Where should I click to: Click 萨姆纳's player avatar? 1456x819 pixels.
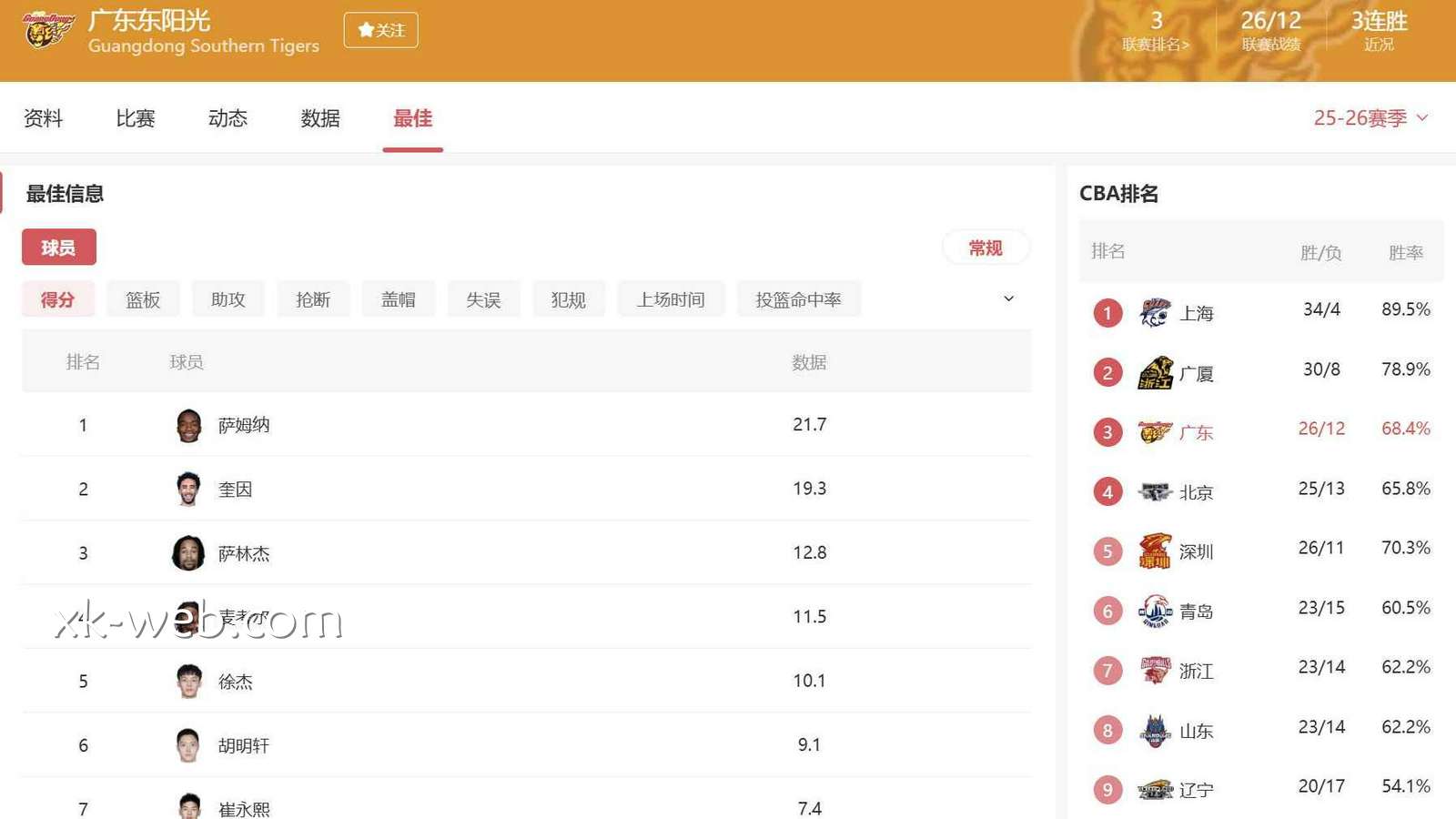pos(188,425)
